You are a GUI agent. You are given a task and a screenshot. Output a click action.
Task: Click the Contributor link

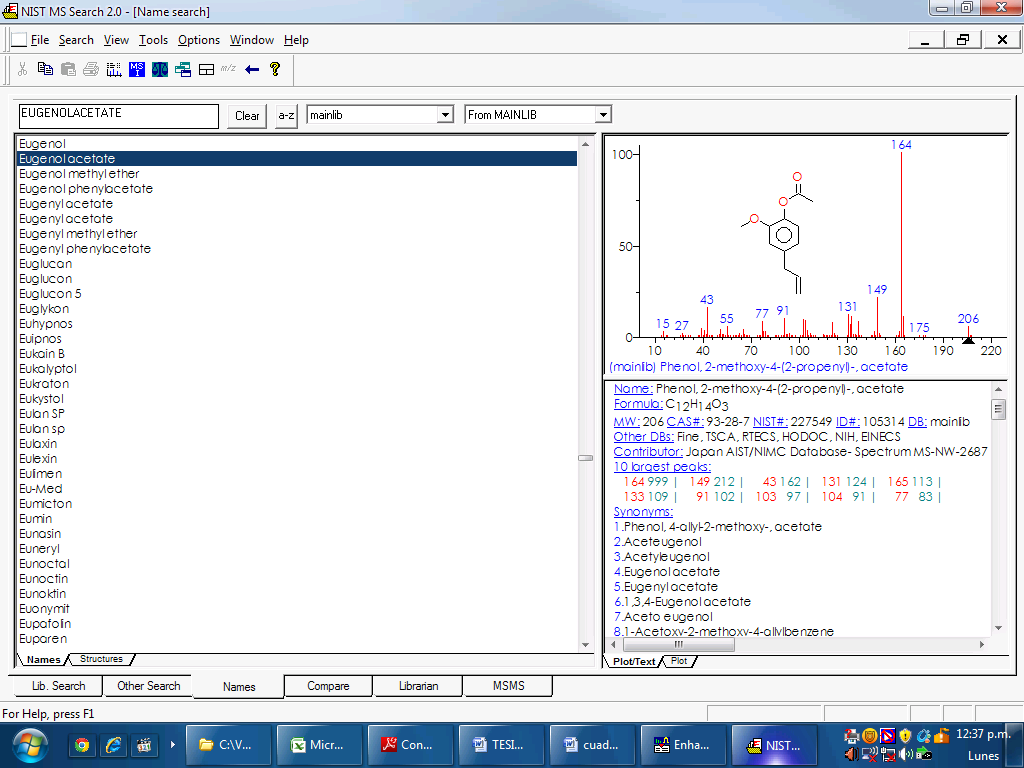pyautogui.click(x=648, y=452)
